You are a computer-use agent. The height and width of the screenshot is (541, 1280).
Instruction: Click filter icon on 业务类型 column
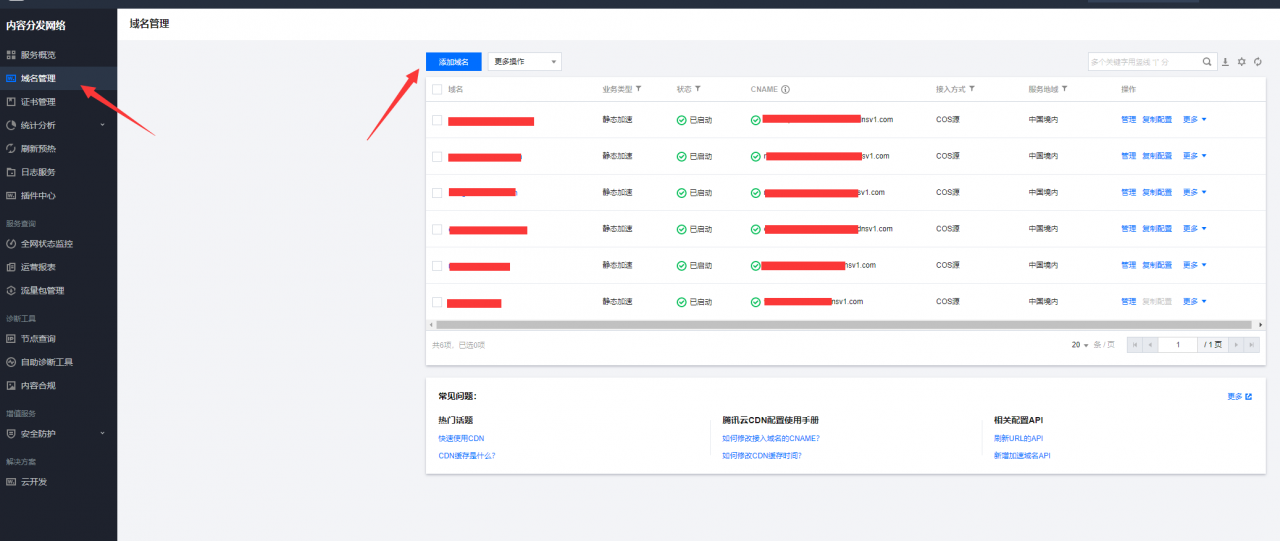[x=639, y=89]
